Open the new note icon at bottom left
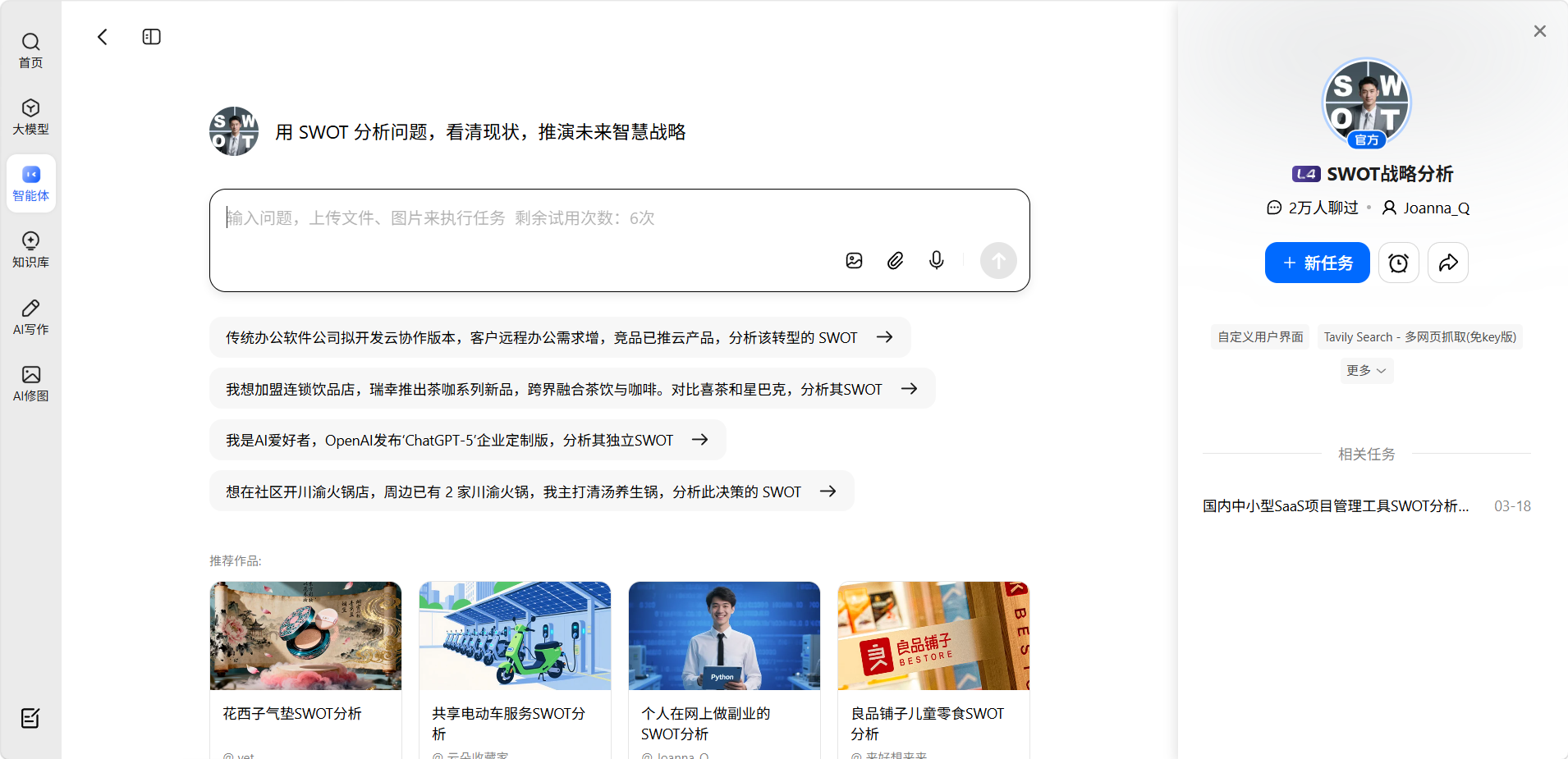Screen dimensions: 1568x759 [30, 718]
